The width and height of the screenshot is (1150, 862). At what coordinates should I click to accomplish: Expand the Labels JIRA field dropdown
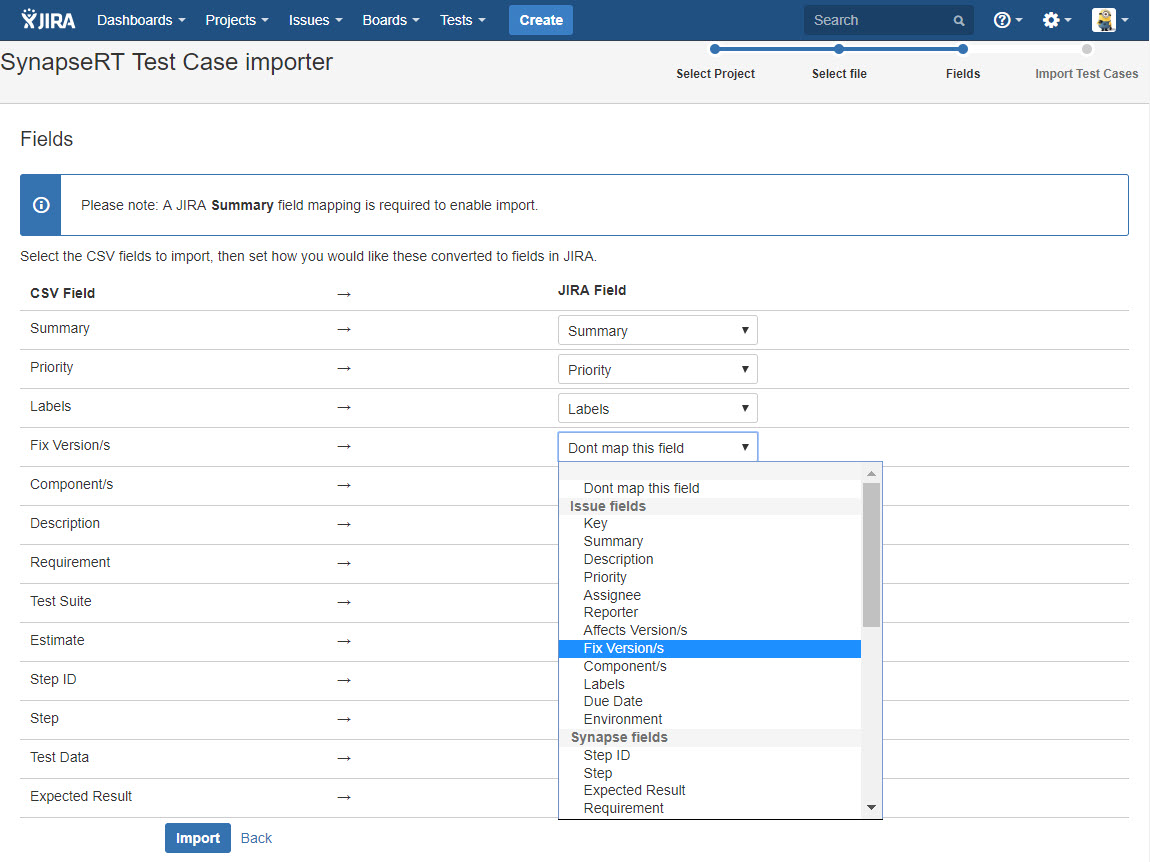coord(657,409)
